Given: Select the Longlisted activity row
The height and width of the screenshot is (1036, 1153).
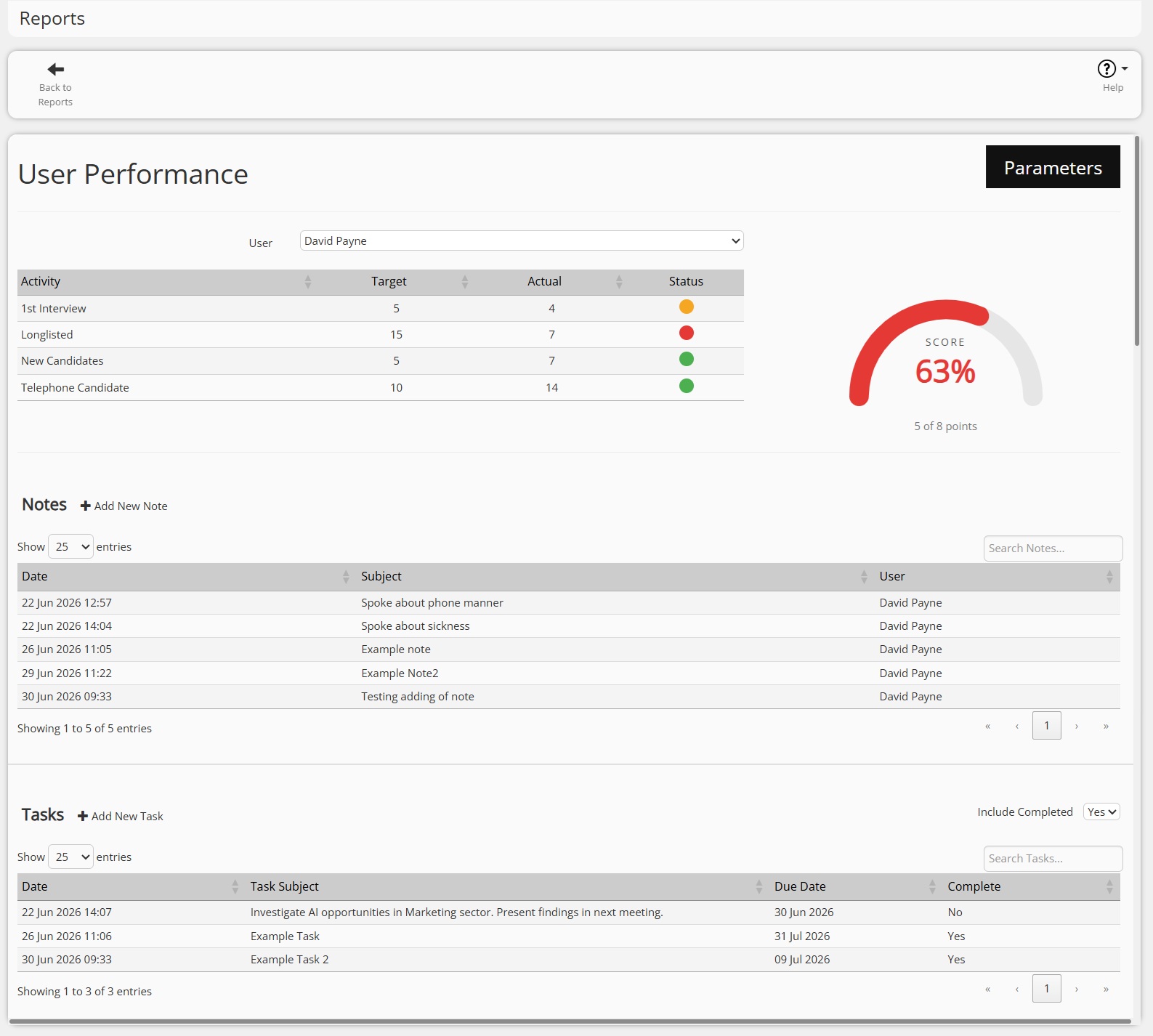Looking at the screenshot, I should click(381, 335).
